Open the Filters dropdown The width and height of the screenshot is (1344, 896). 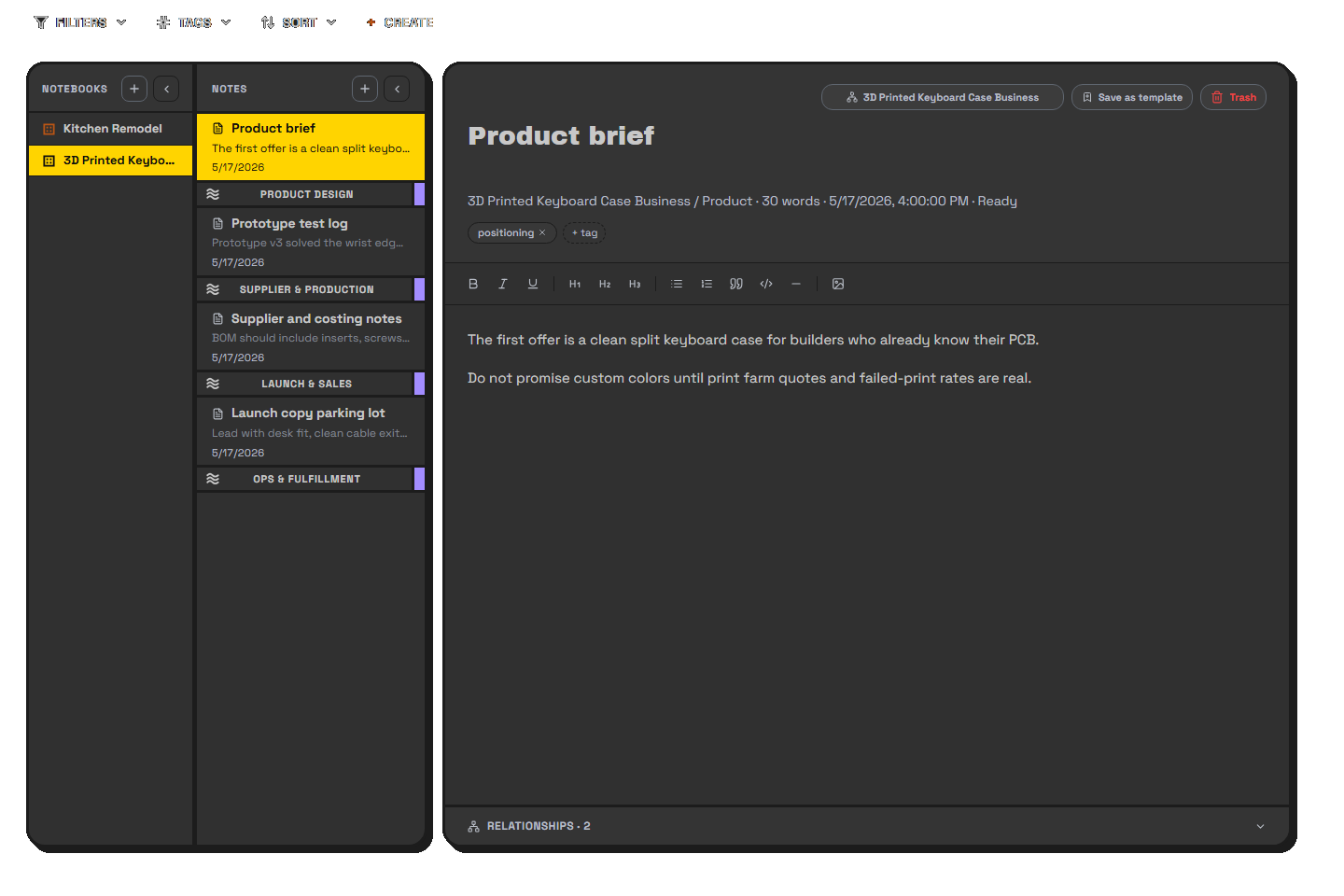click(80, 22)
